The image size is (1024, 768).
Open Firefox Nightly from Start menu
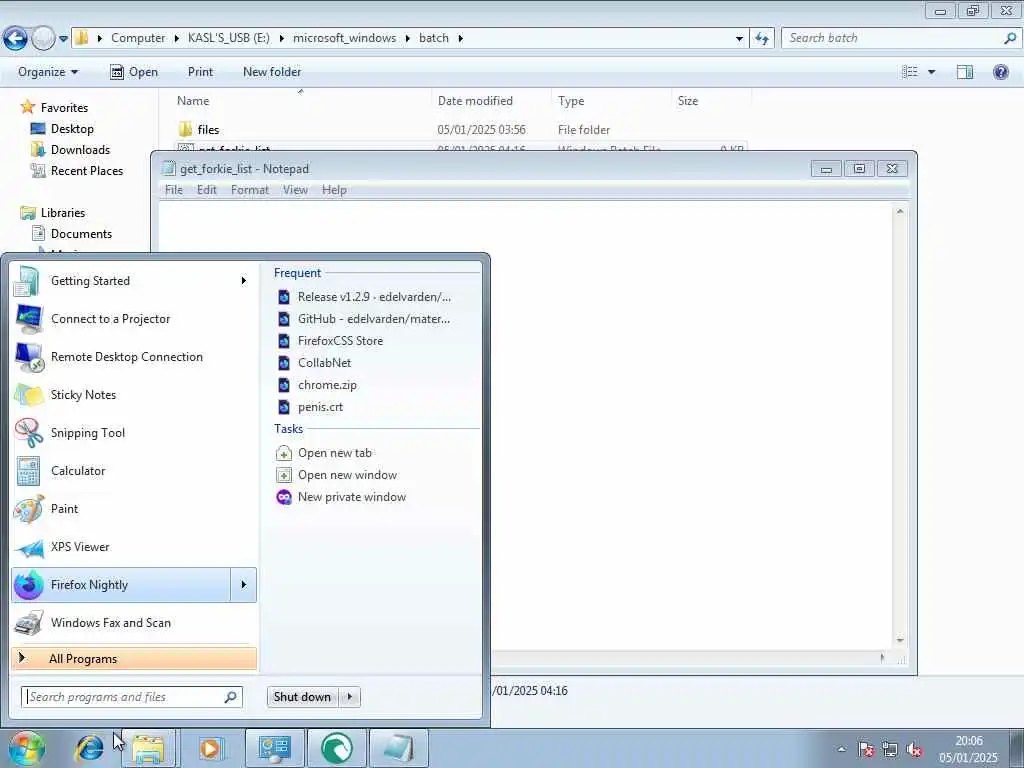[x=121, y=584]
